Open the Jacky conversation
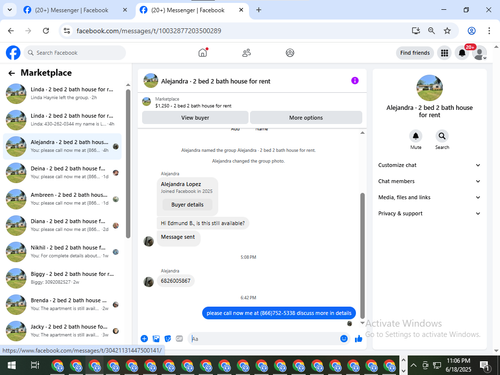The width and height of the screenshot is (500, 375). [x=62, y=331]
